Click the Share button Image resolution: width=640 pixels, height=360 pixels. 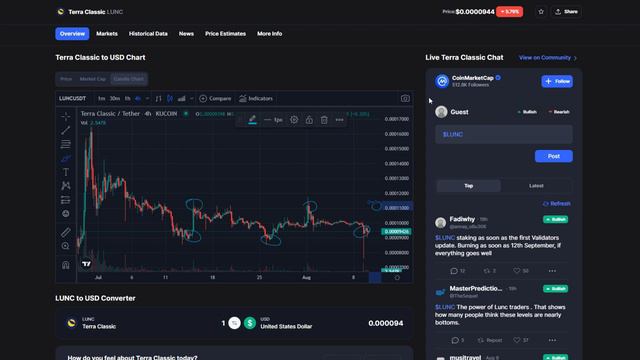pyautogui.click(x=566, y=12)
